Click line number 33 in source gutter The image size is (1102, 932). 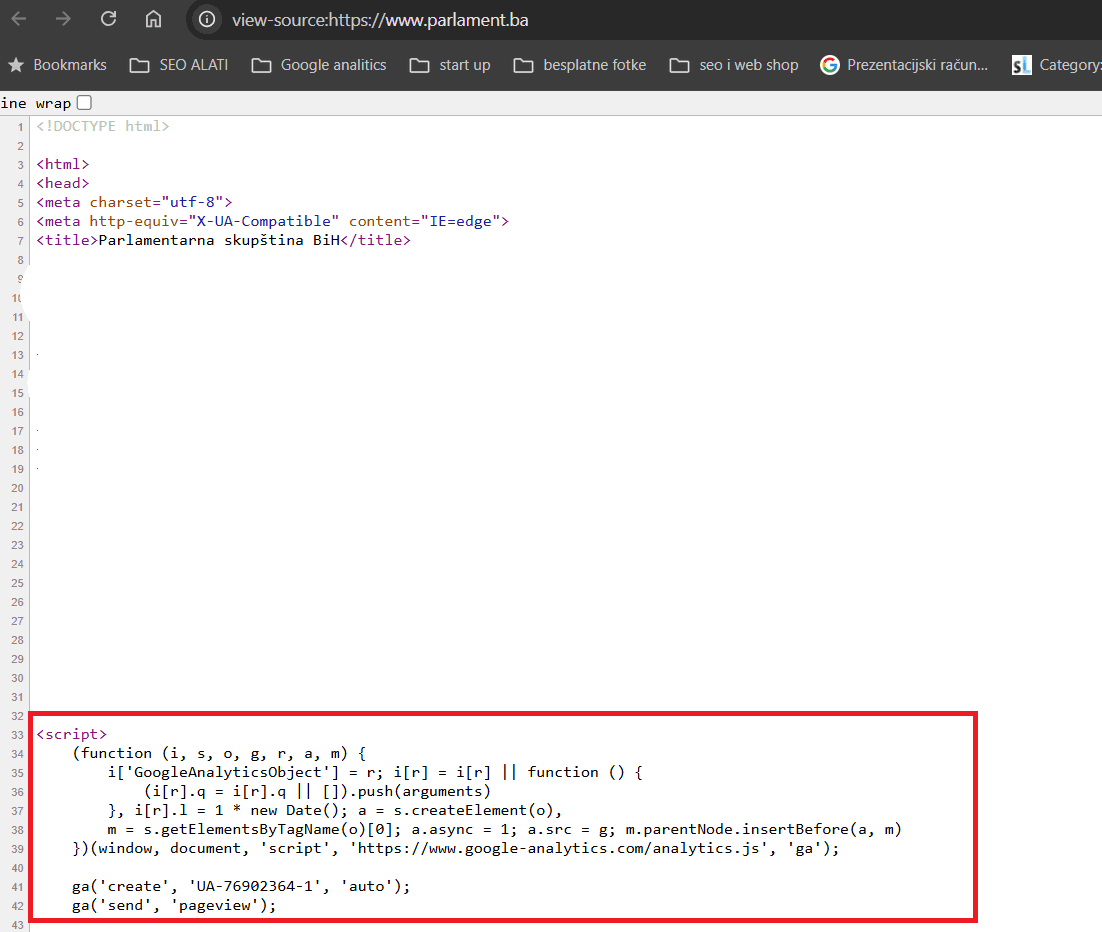17,735
